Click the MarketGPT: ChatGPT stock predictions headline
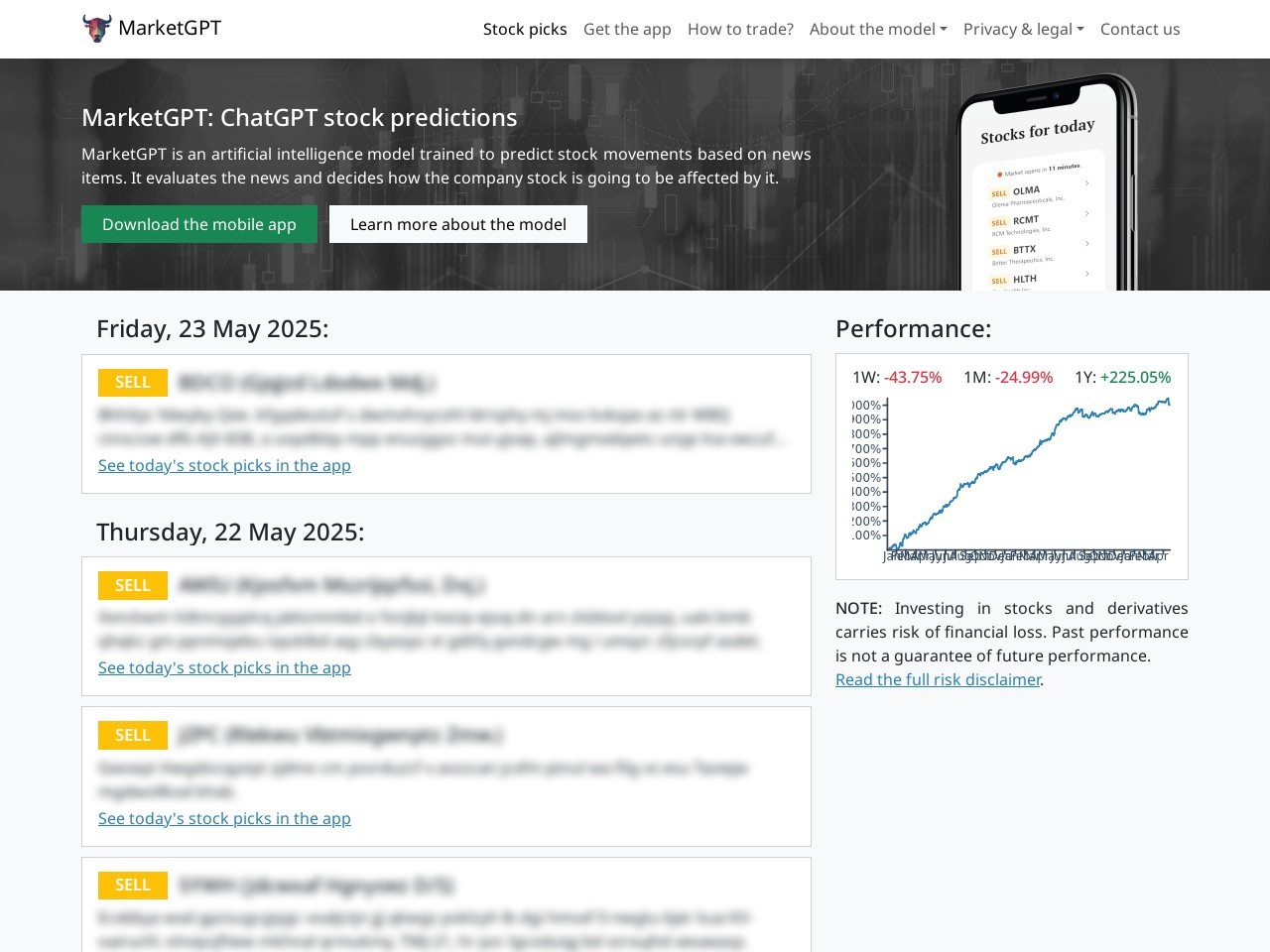The image size is (1270, 952). point(300,117)
